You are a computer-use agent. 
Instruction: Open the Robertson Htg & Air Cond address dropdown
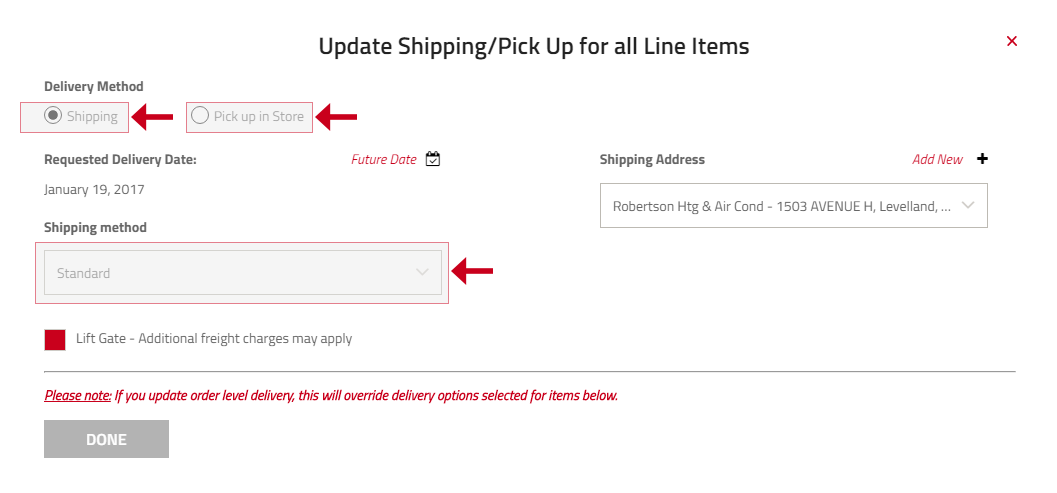click(x=793, y=206)
